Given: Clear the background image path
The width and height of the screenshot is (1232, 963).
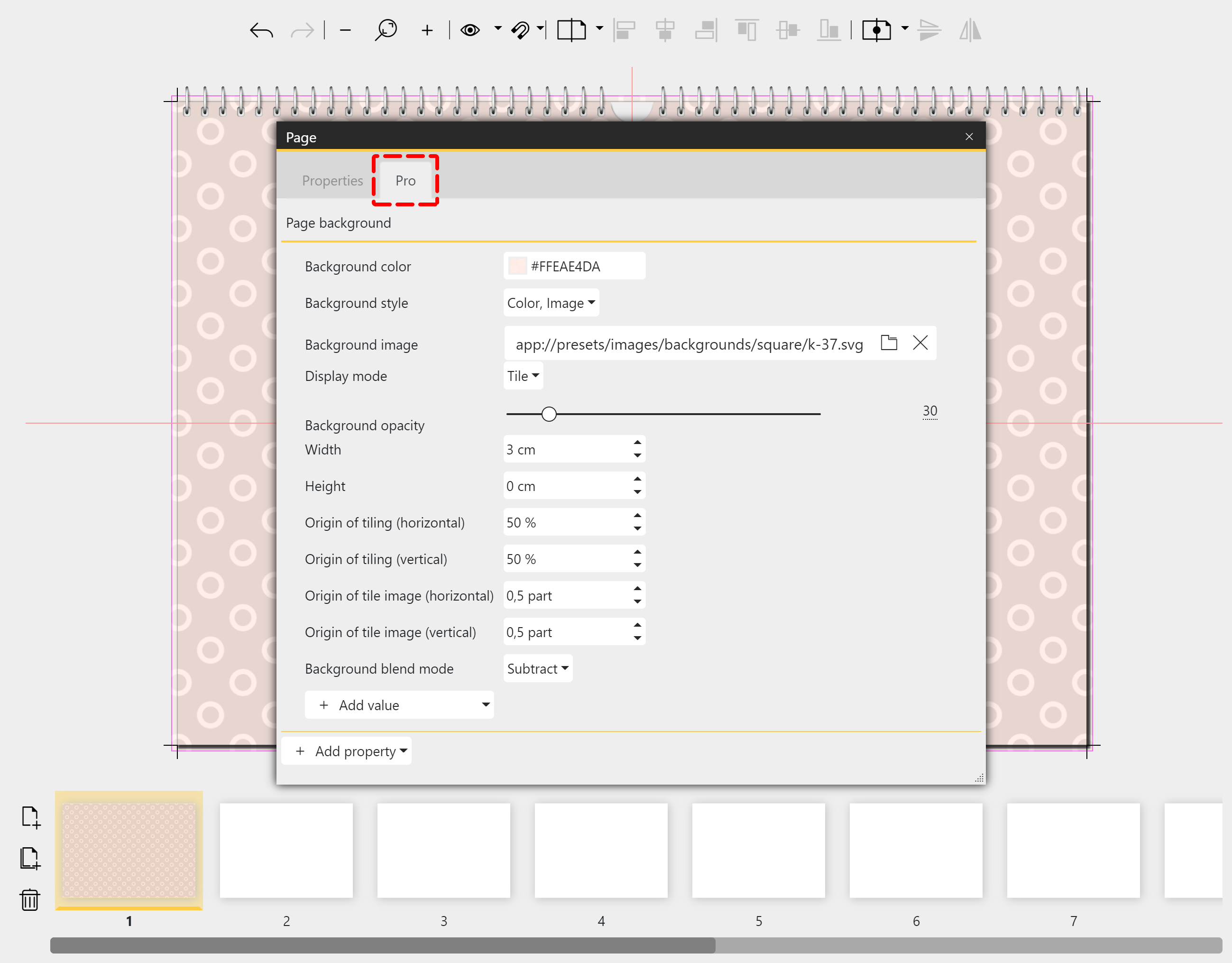Looking at the screenshot, I should [x=920, y=343].
